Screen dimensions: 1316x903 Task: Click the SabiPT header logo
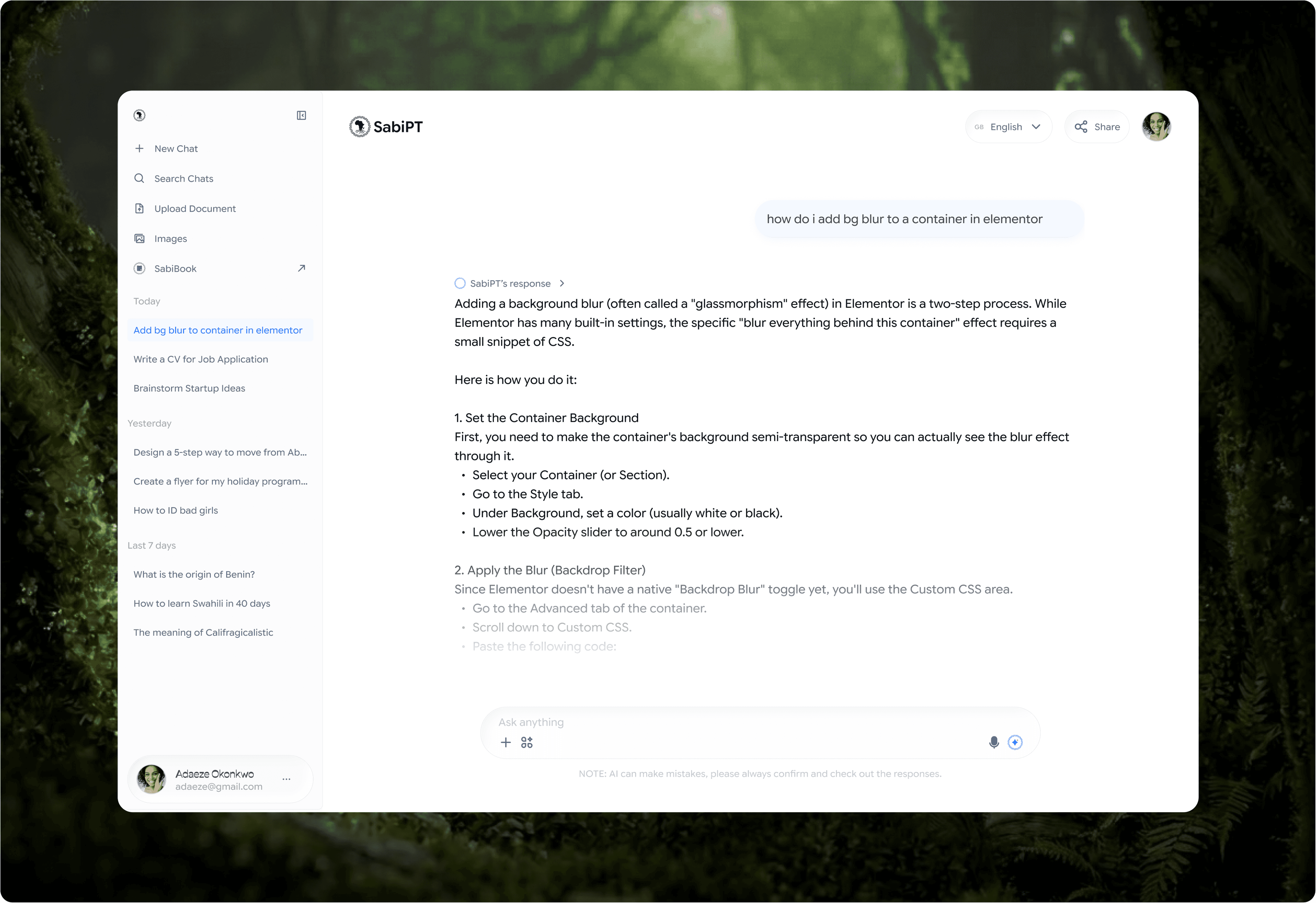(386, 127)
